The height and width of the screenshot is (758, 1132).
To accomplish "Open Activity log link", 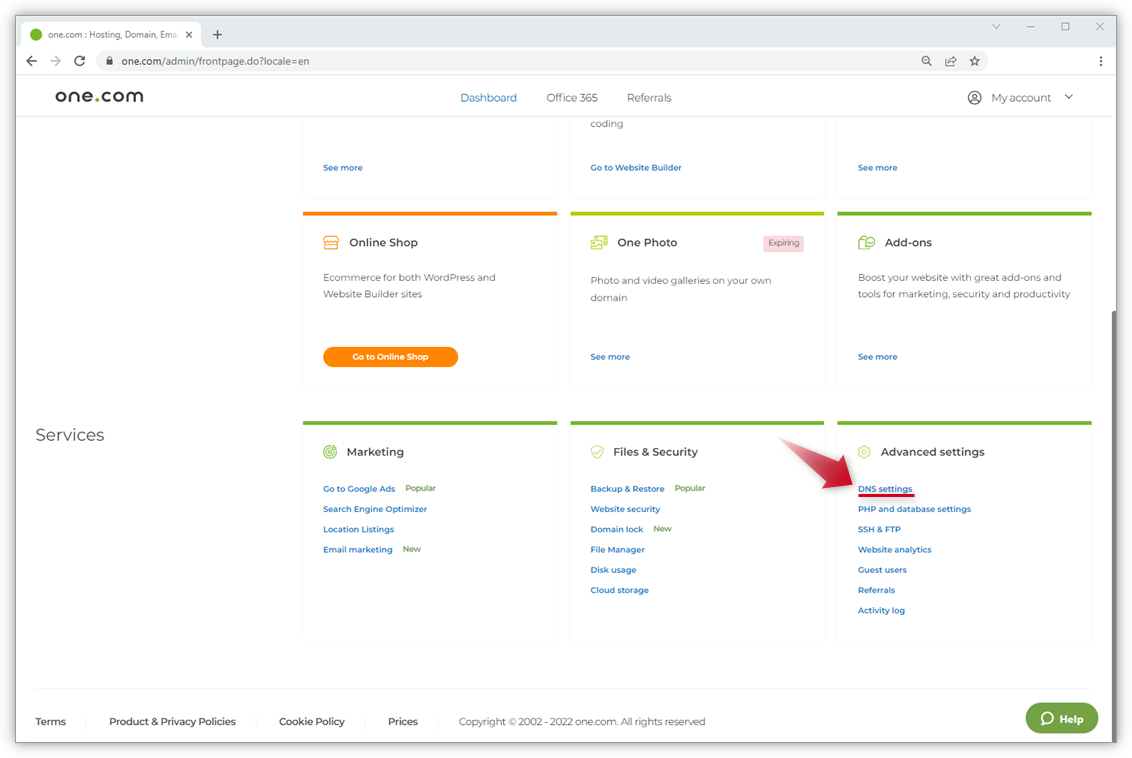I will [881, 610].
